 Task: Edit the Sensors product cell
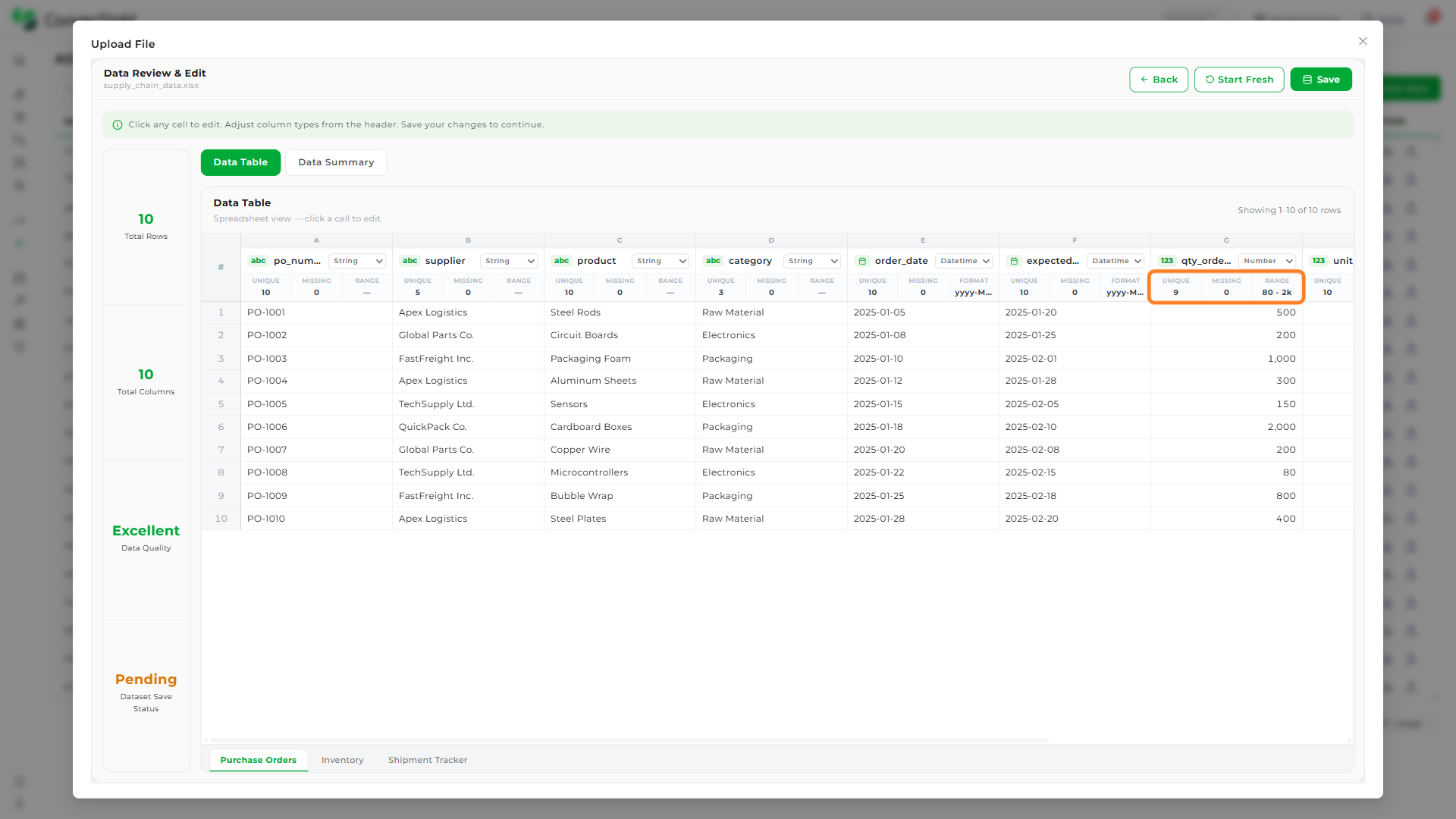[620, 404]
